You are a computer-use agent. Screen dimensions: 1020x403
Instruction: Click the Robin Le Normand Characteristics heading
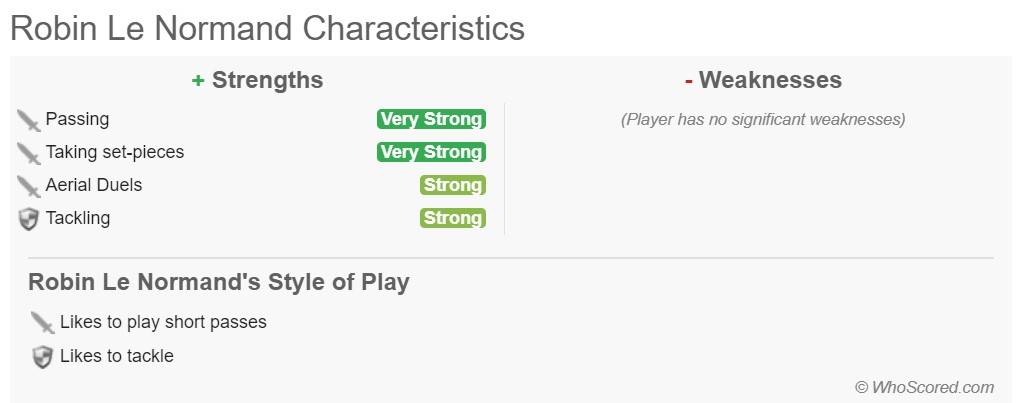(267, 28)
